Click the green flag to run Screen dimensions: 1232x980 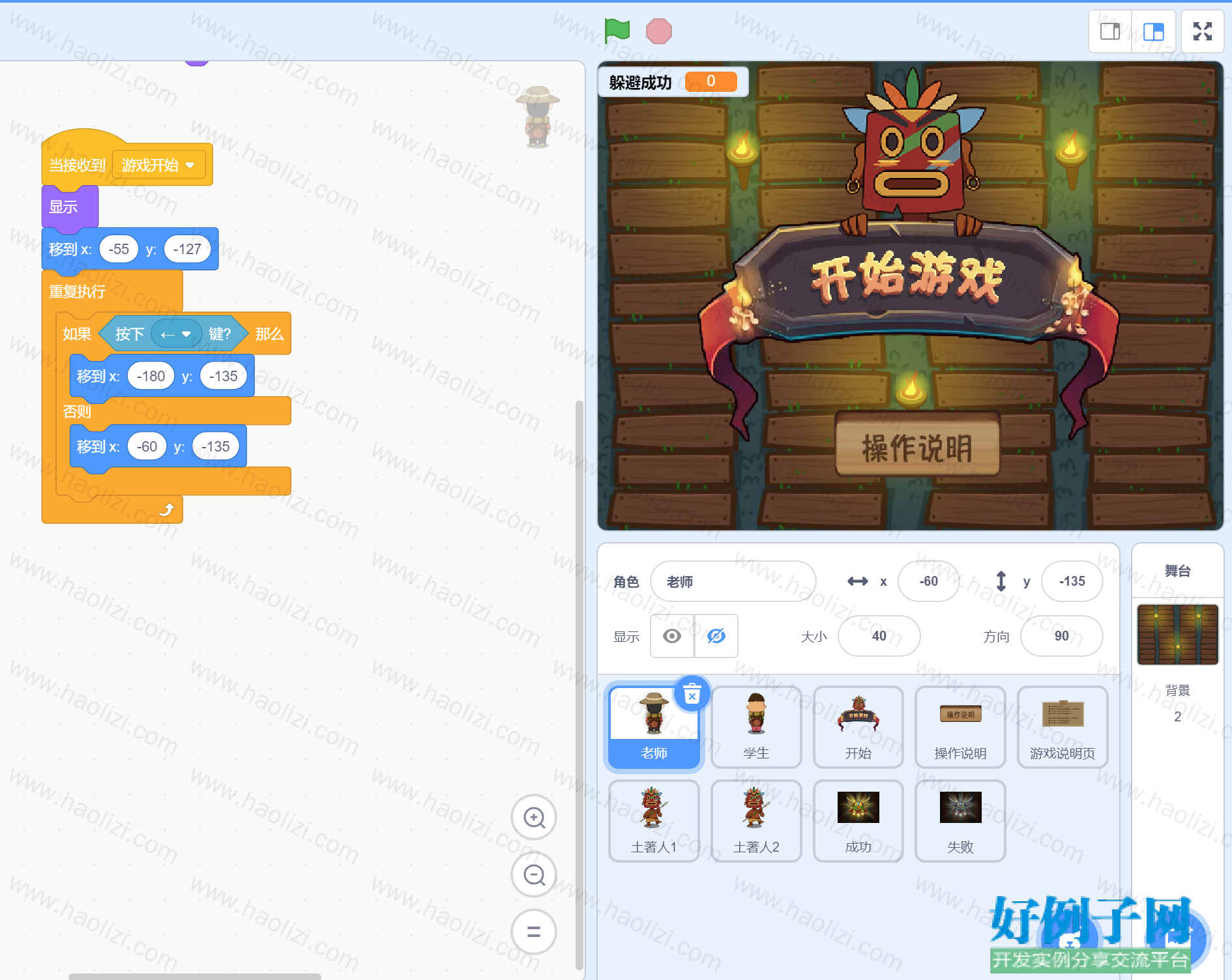click(x=617, y=31)
